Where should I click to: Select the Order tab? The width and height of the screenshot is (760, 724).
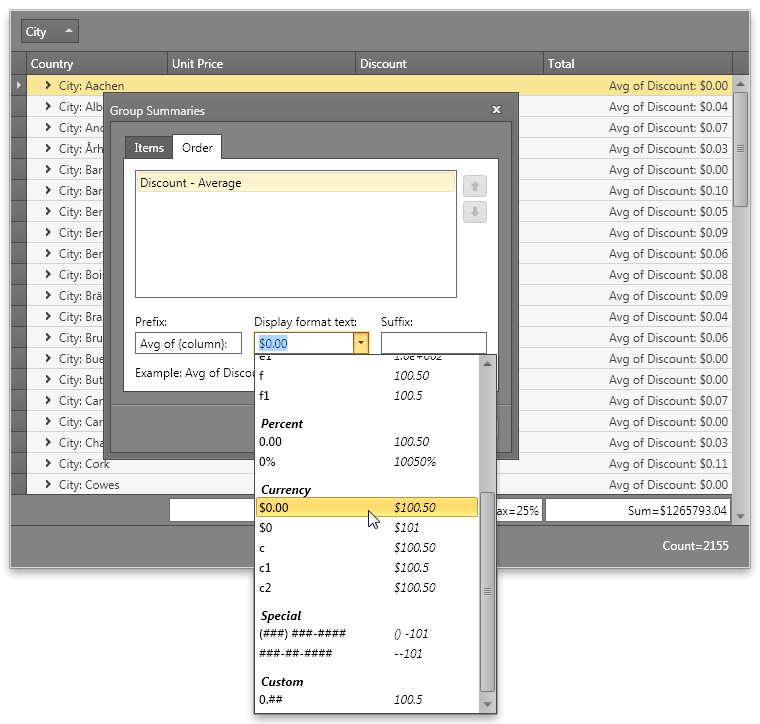click(197, 148)
